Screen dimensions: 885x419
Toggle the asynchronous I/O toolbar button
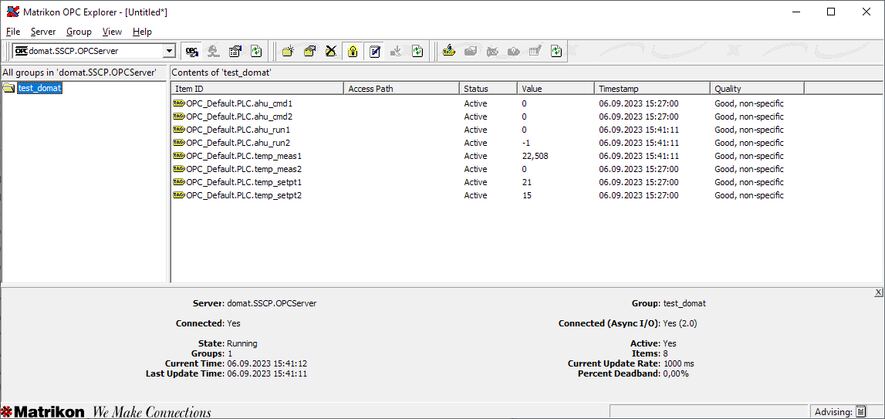[374, 51]
